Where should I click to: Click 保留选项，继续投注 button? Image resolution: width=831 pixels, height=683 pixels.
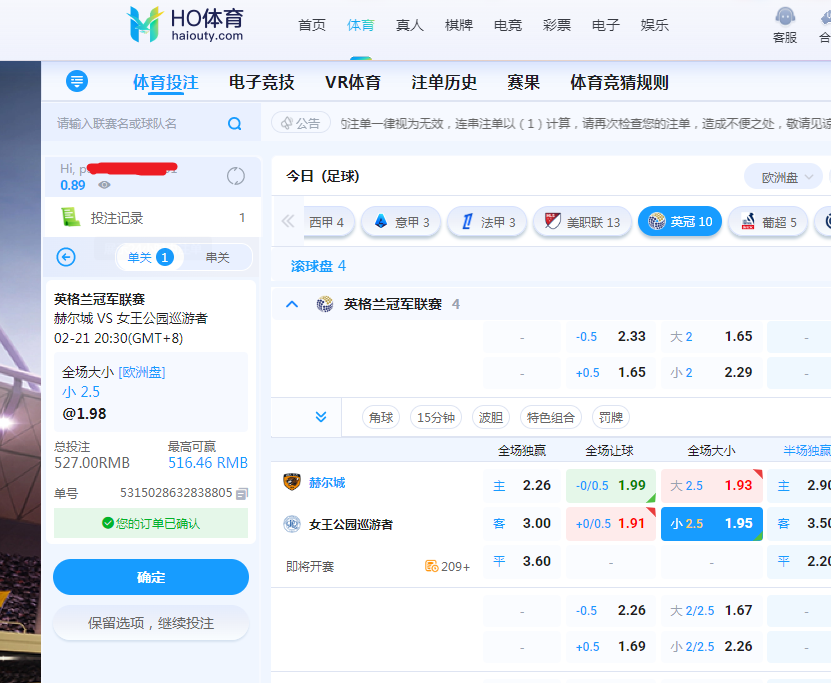pyautogui.click(x=151, y=622)
